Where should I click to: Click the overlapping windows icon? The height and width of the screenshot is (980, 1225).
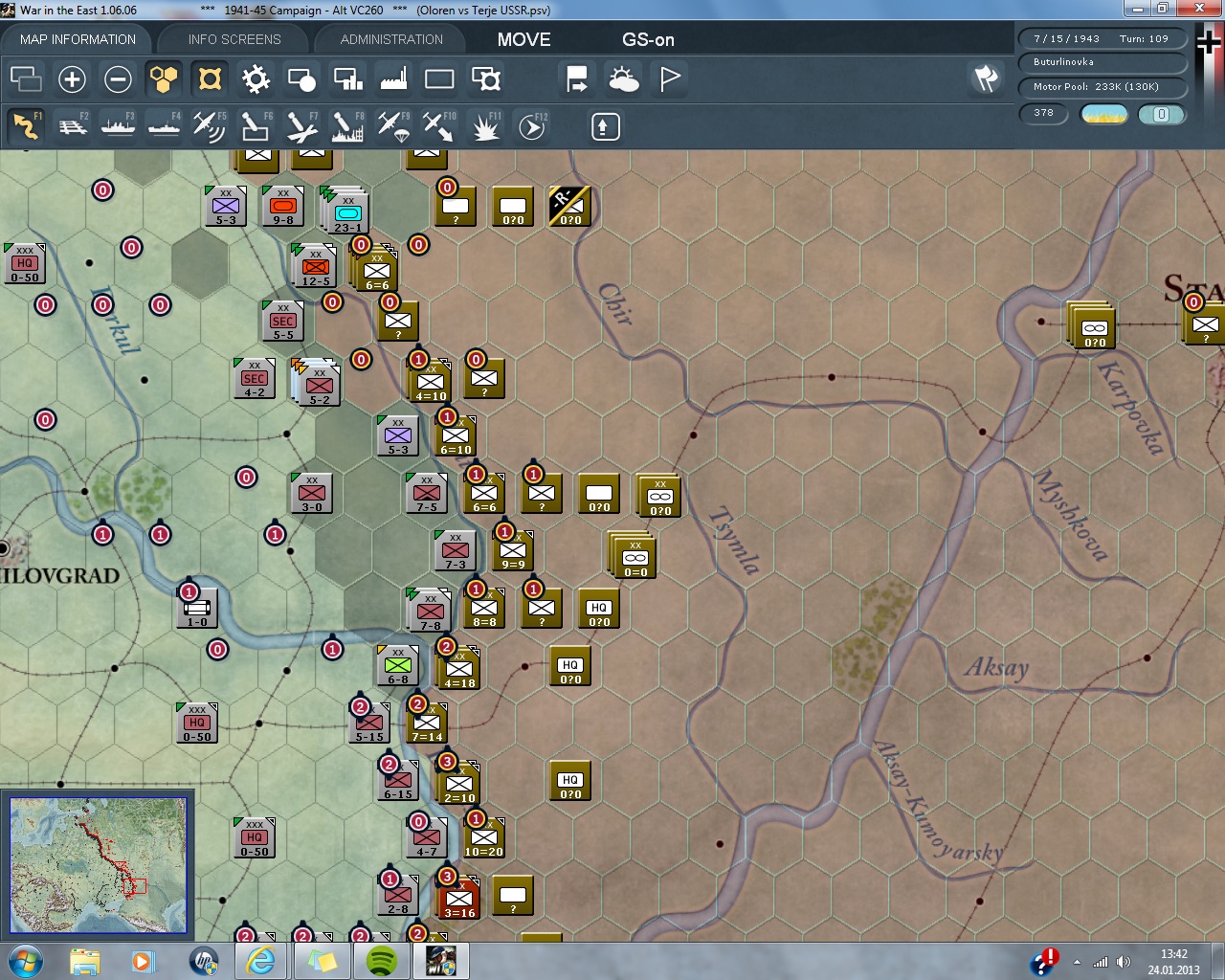pyautogui.click(x=26, y=78)
